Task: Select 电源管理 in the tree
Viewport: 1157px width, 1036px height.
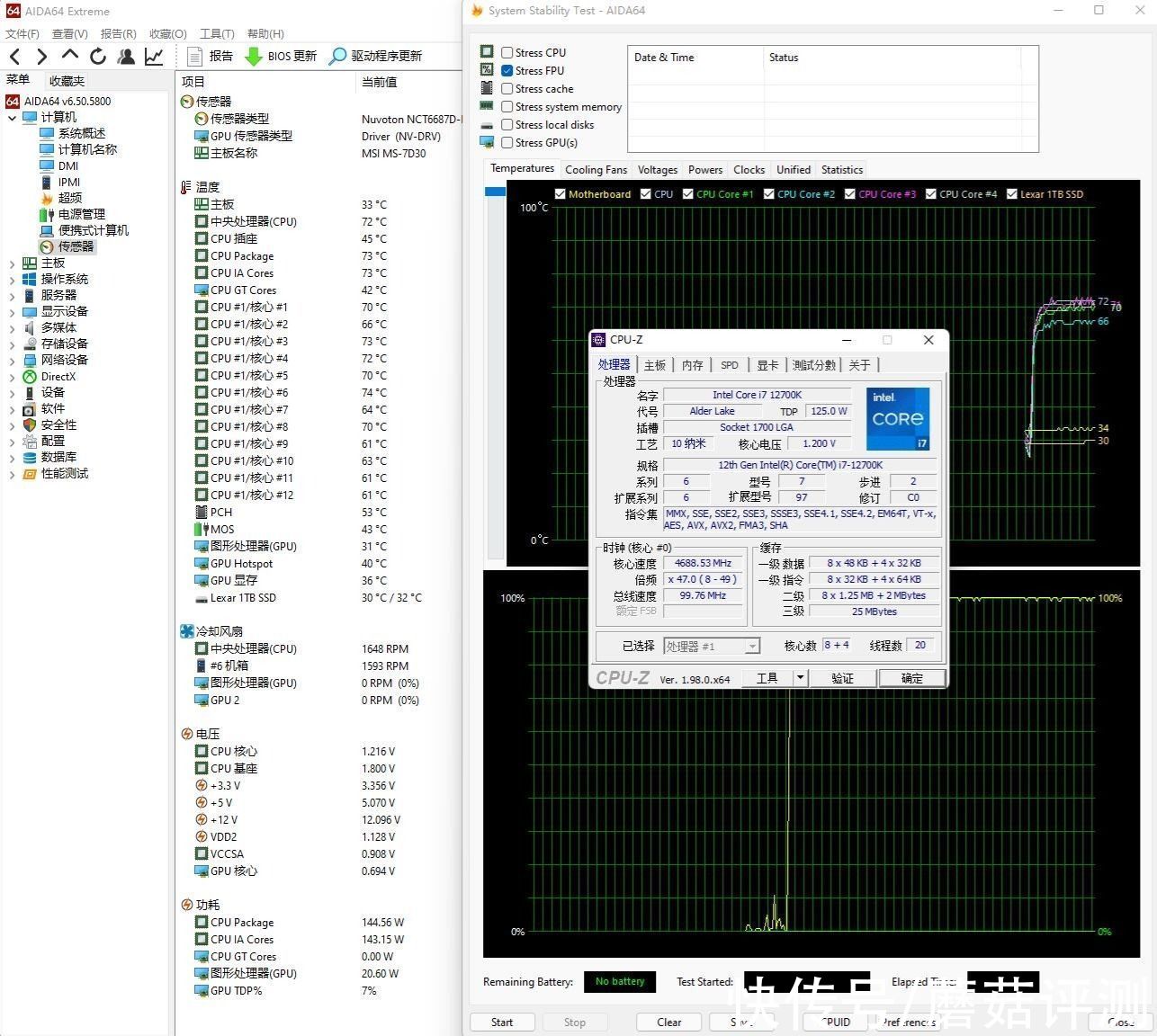Action: [x=82, y=214]
